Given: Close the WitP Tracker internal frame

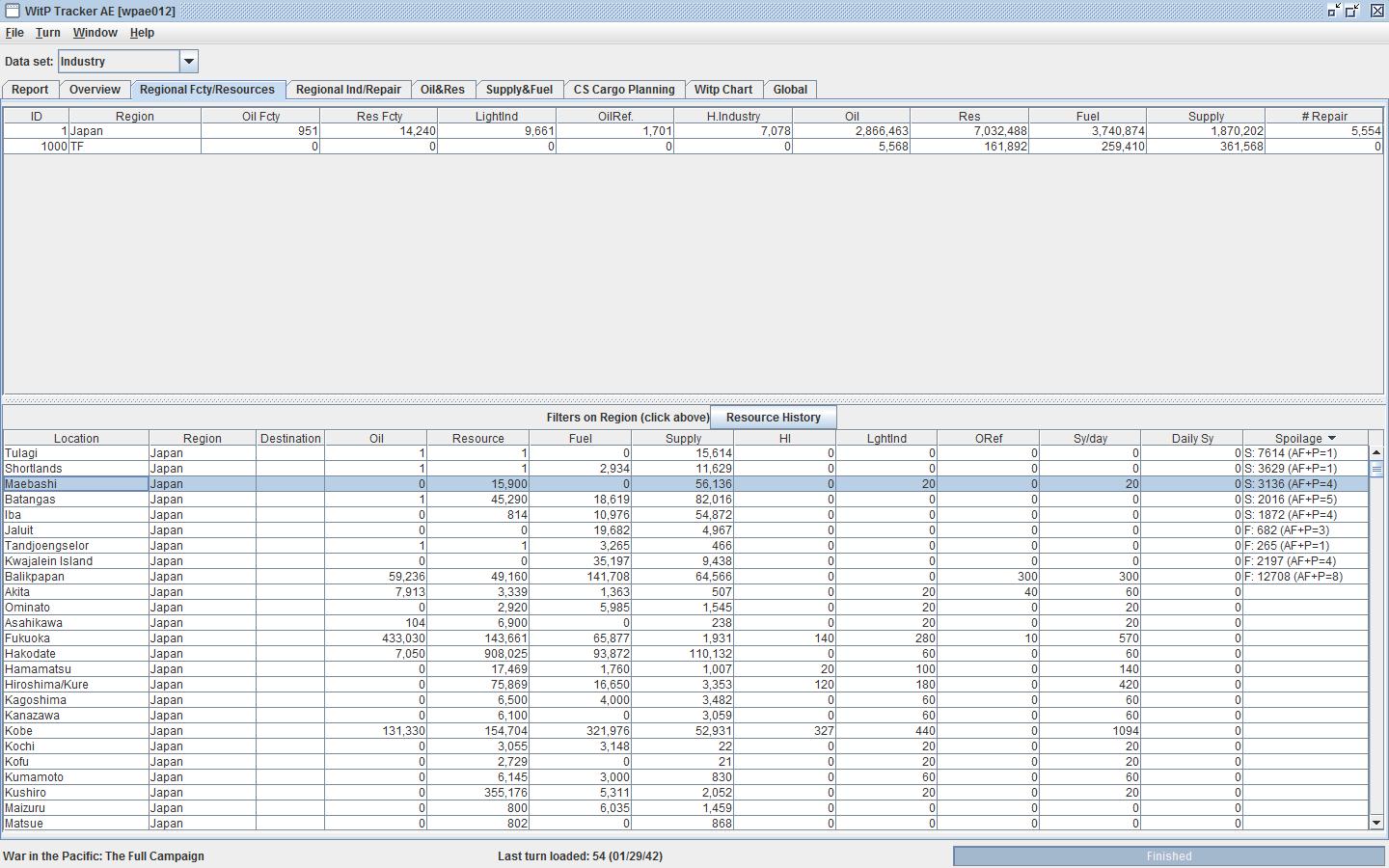Looking at the screenshot, I should pyautogui.click(x=1376, y=11).
